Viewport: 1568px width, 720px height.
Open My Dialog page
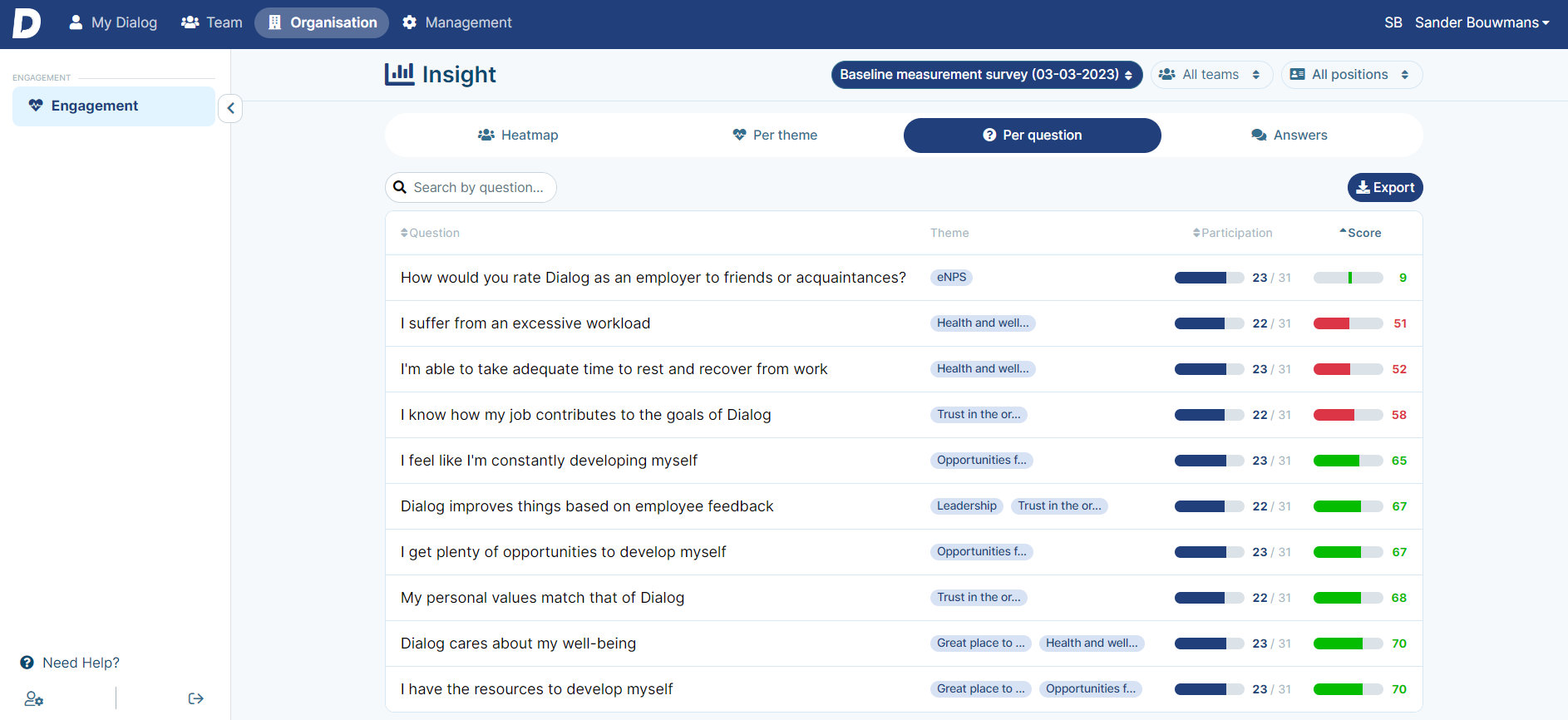(x=112, y=22)
